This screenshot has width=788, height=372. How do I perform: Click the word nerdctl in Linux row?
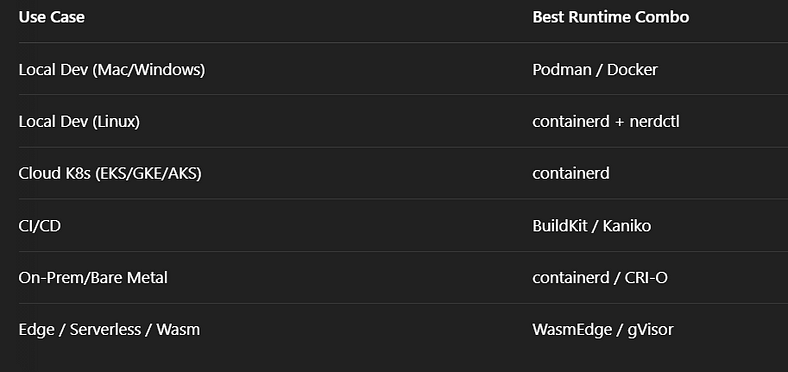click(654, 122)
